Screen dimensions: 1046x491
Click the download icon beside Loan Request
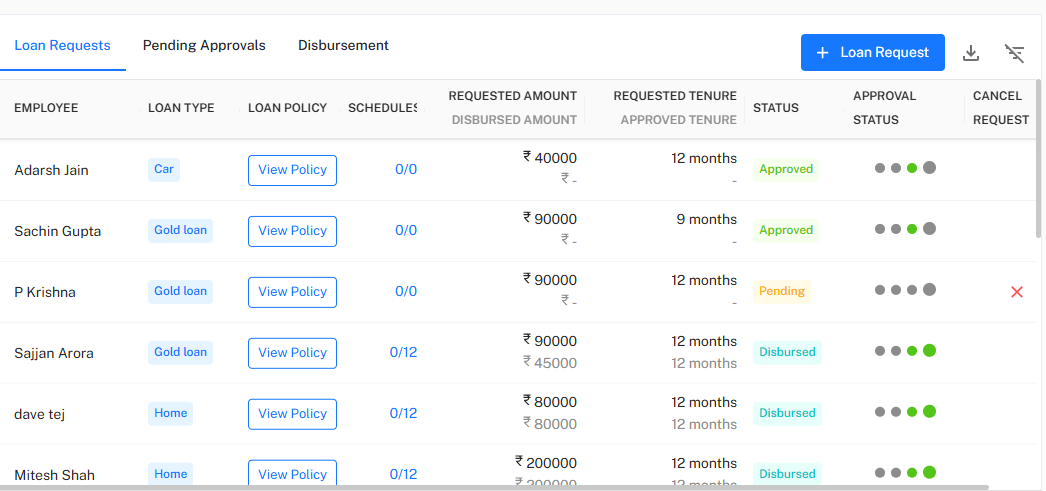(970, 53)
